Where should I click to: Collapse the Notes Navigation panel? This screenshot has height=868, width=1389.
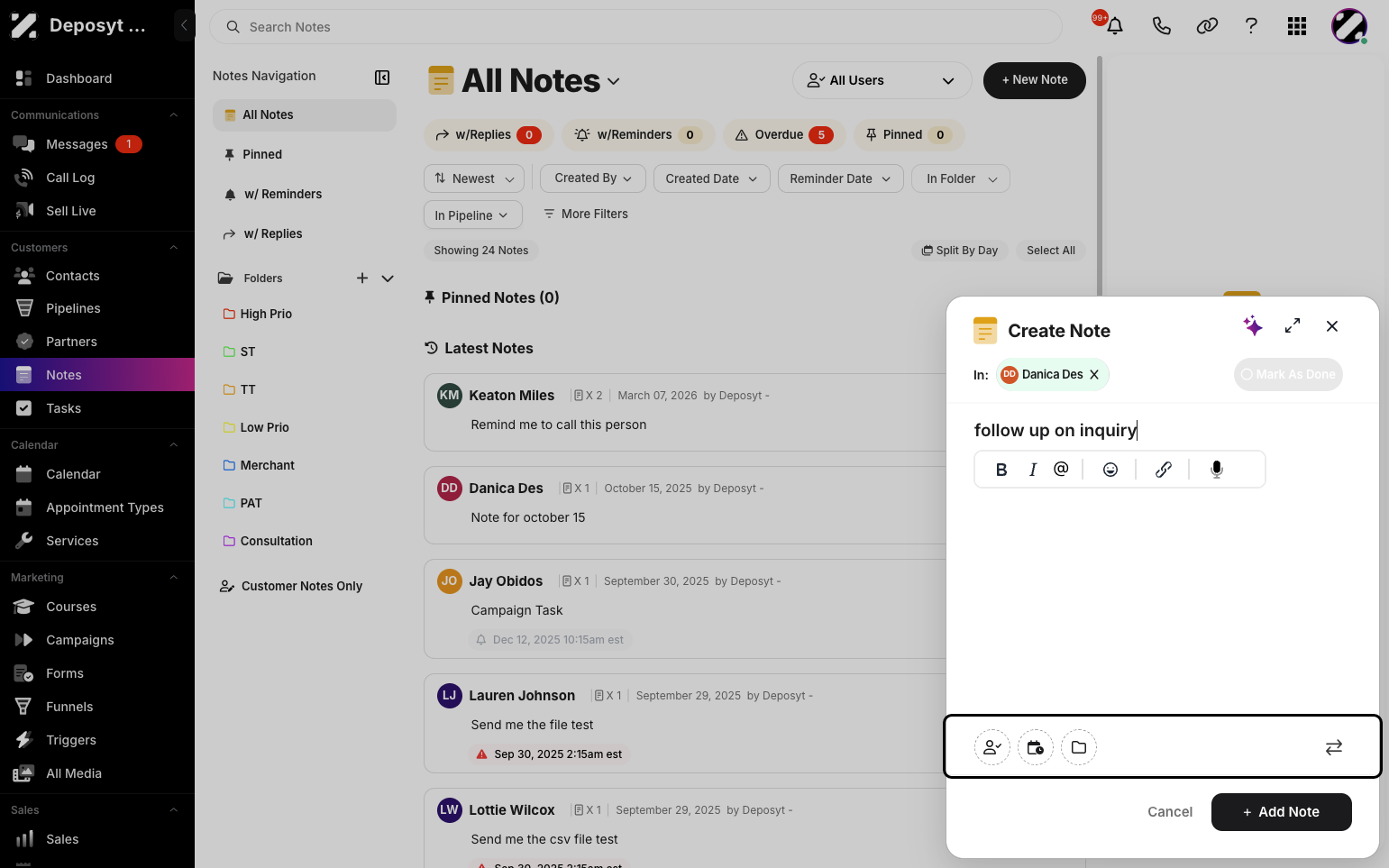382,78
